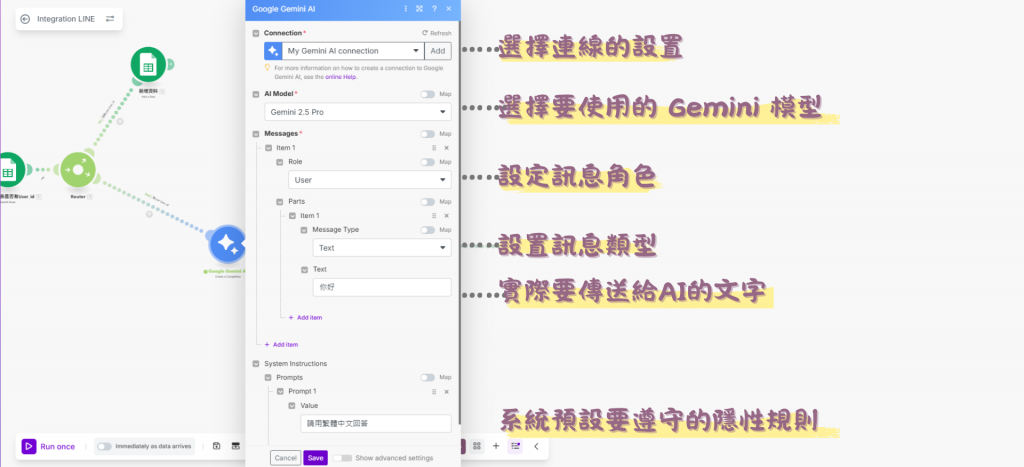The width and height of the screenshot is (1024, 467).
Task: Collapse the Parts section
Action: point(280,202)
